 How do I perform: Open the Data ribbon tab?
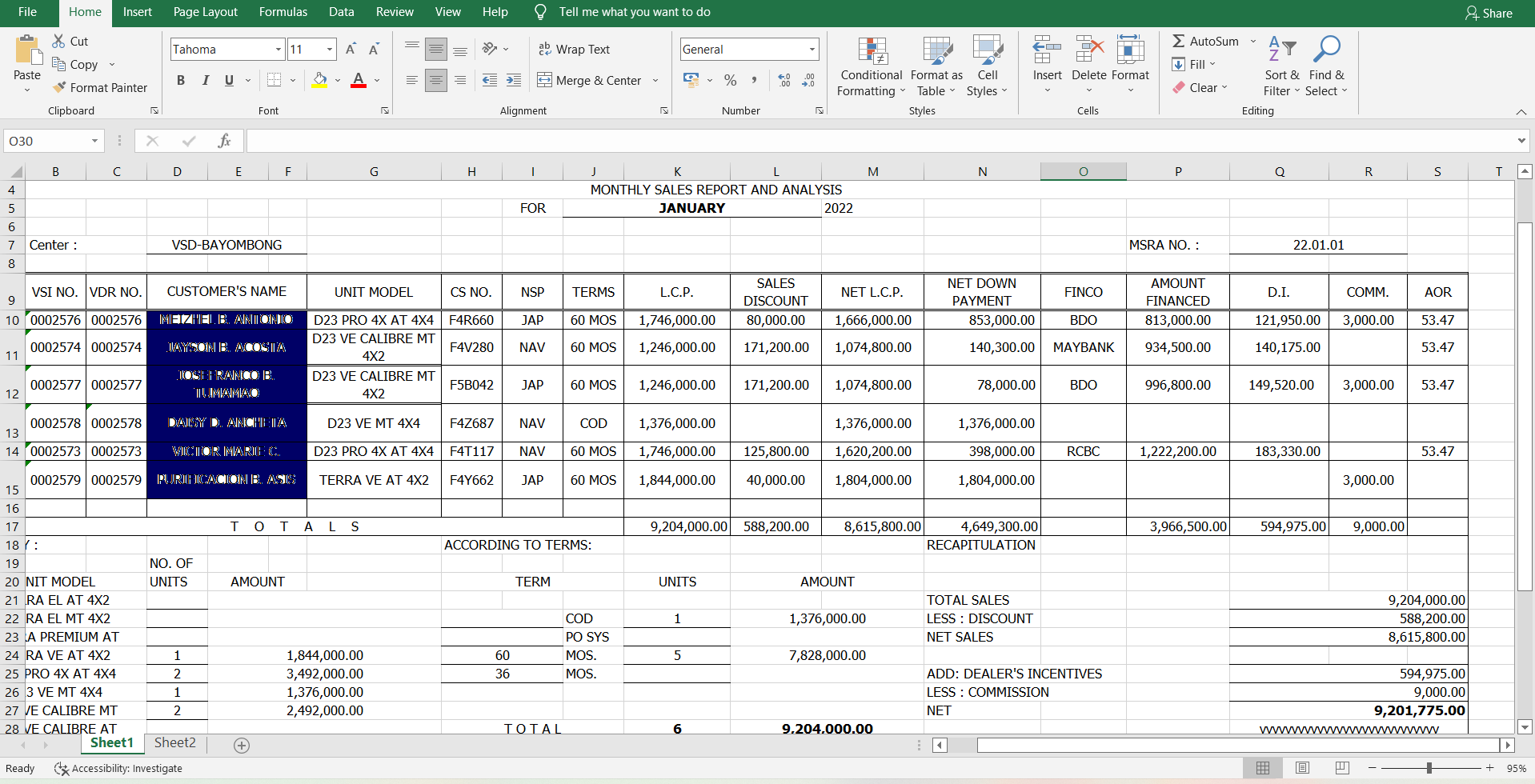click(342, 12)
